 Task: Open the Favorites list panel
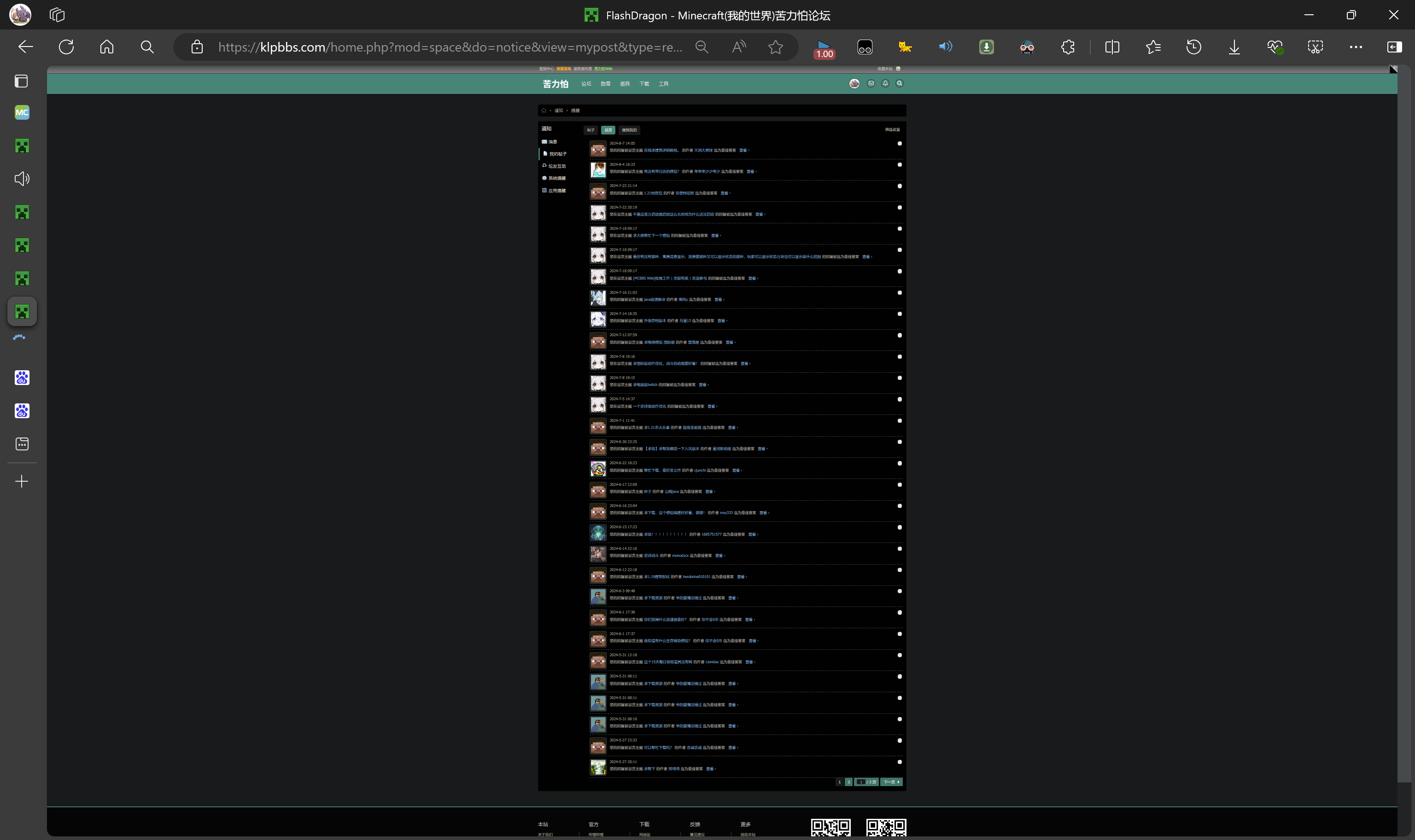(1153, 47)
